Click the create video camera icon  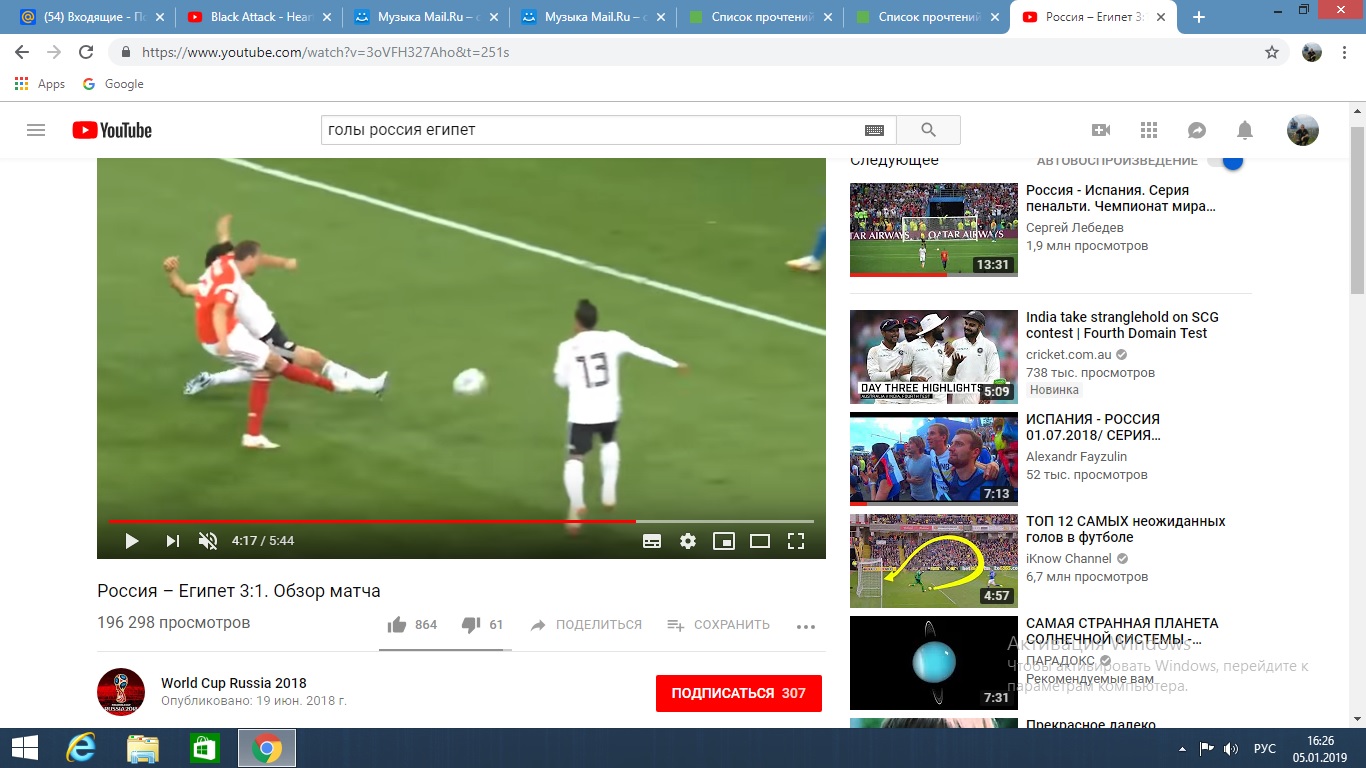1101,130
